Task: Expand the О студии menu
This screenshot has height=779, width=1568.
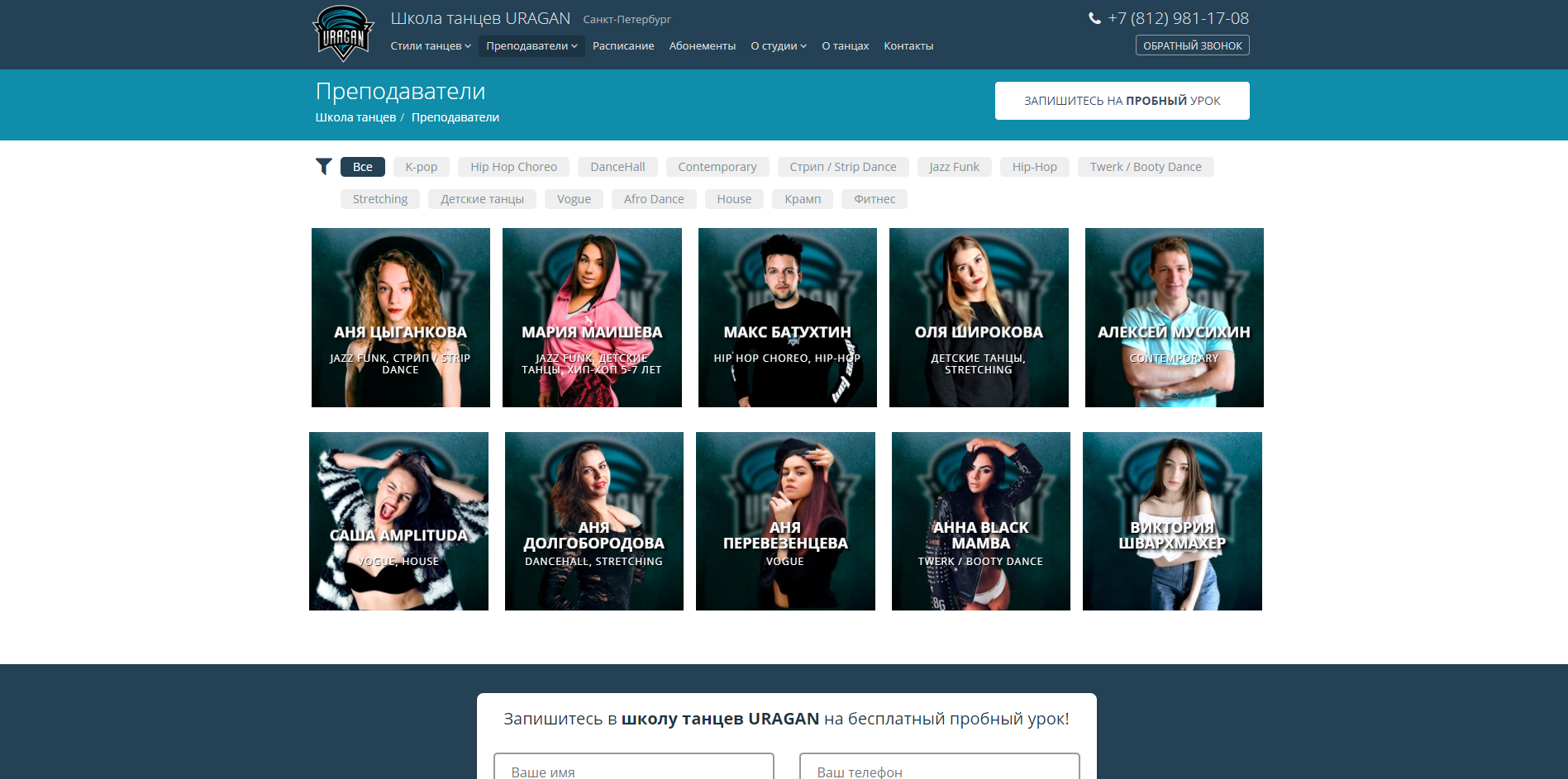Action: pyautogui.click(x=779, y=46)
